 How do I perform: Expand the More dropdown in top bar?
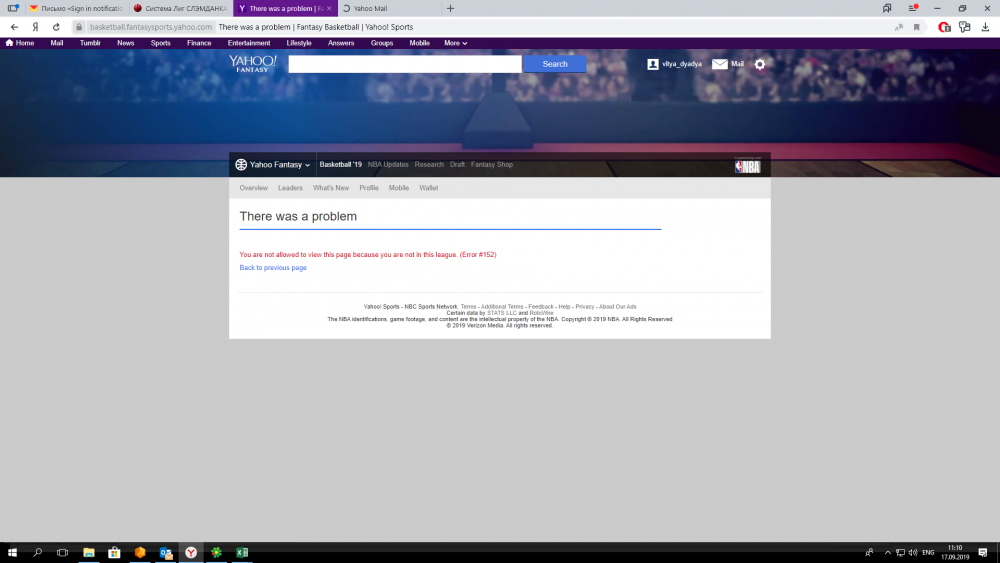coord(455,43)
